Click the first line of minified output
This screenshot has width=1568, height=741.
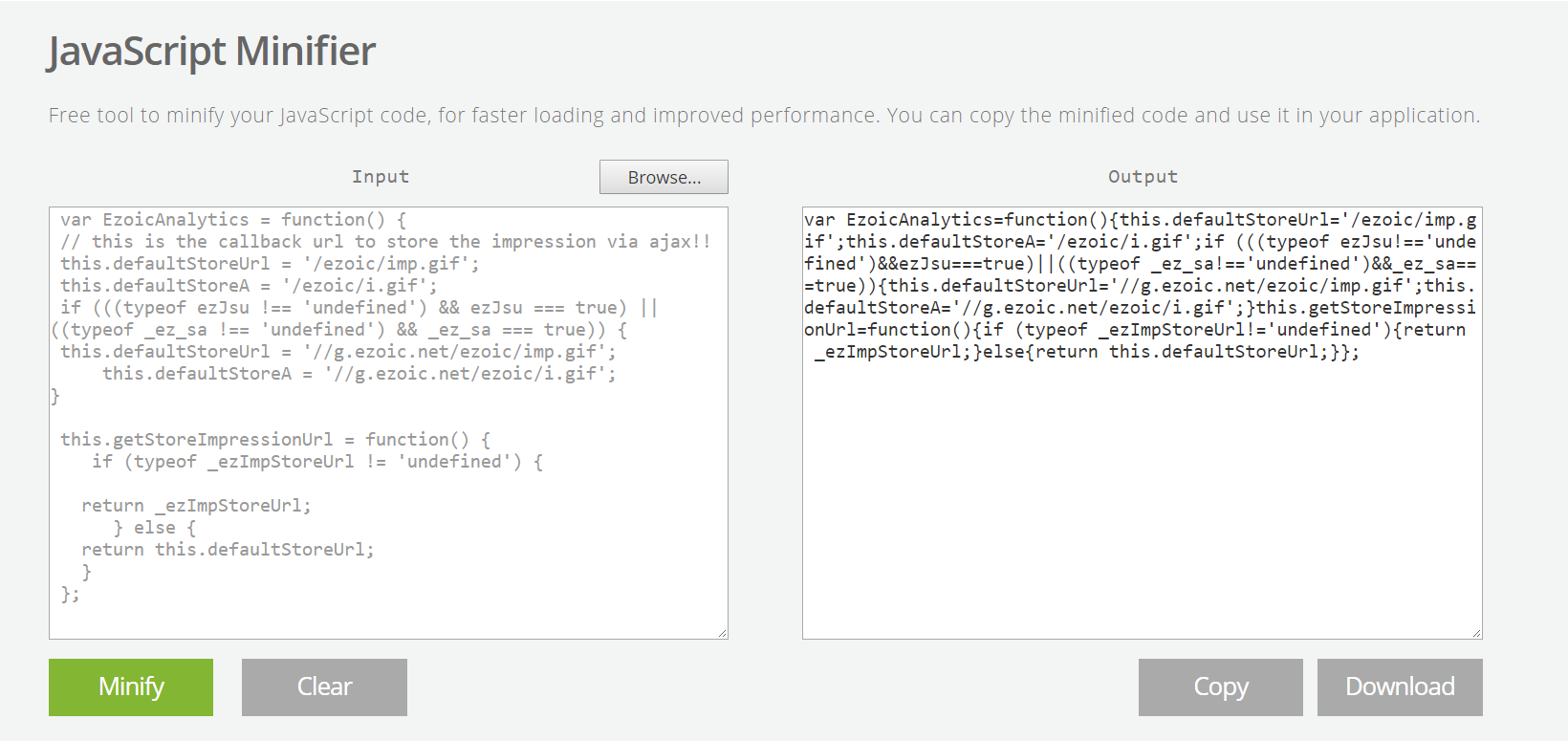pos(1140,219)
